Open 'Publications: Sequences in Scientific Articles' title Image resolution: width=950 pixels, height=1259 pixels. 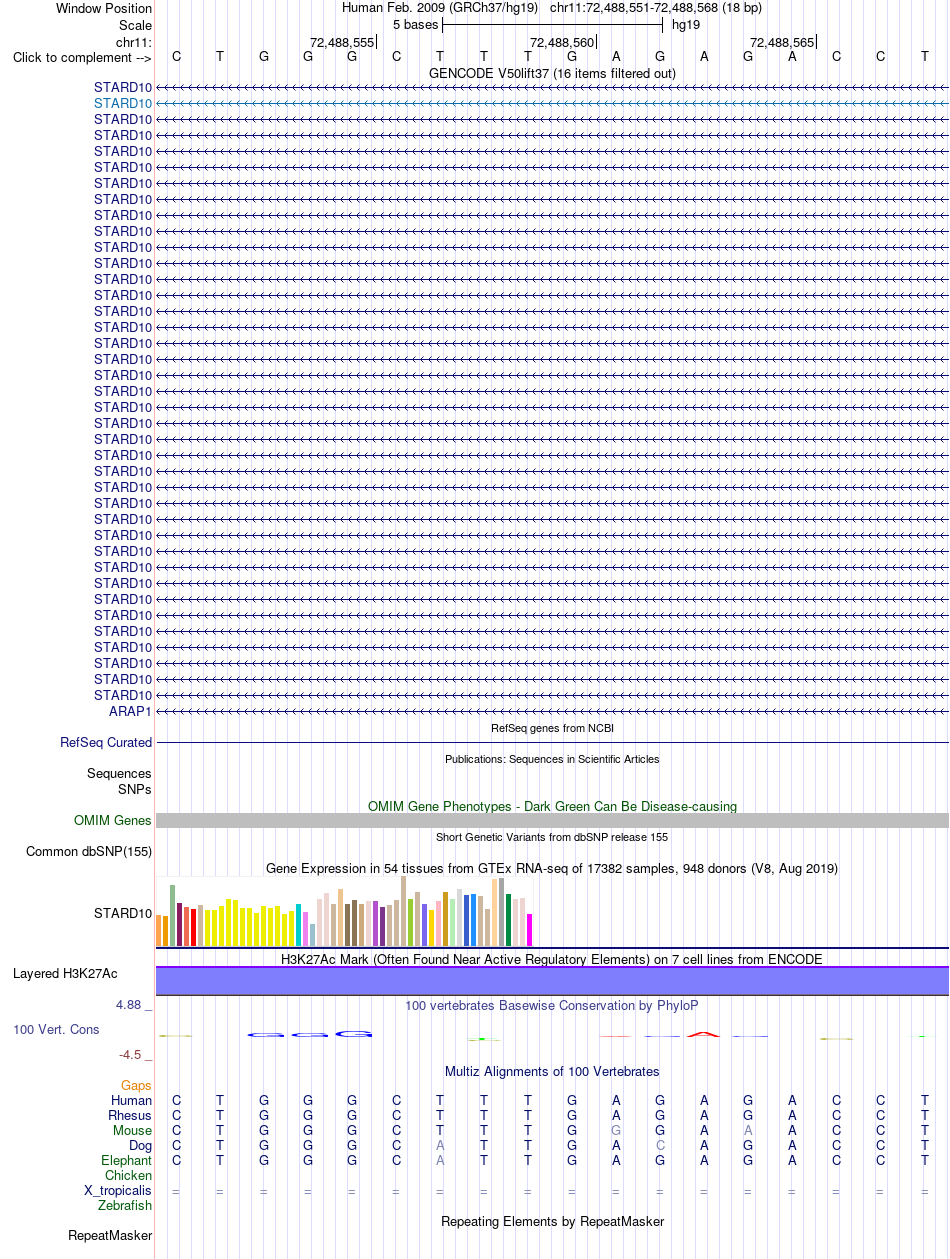pyautogui.click(x=552, y=759)
